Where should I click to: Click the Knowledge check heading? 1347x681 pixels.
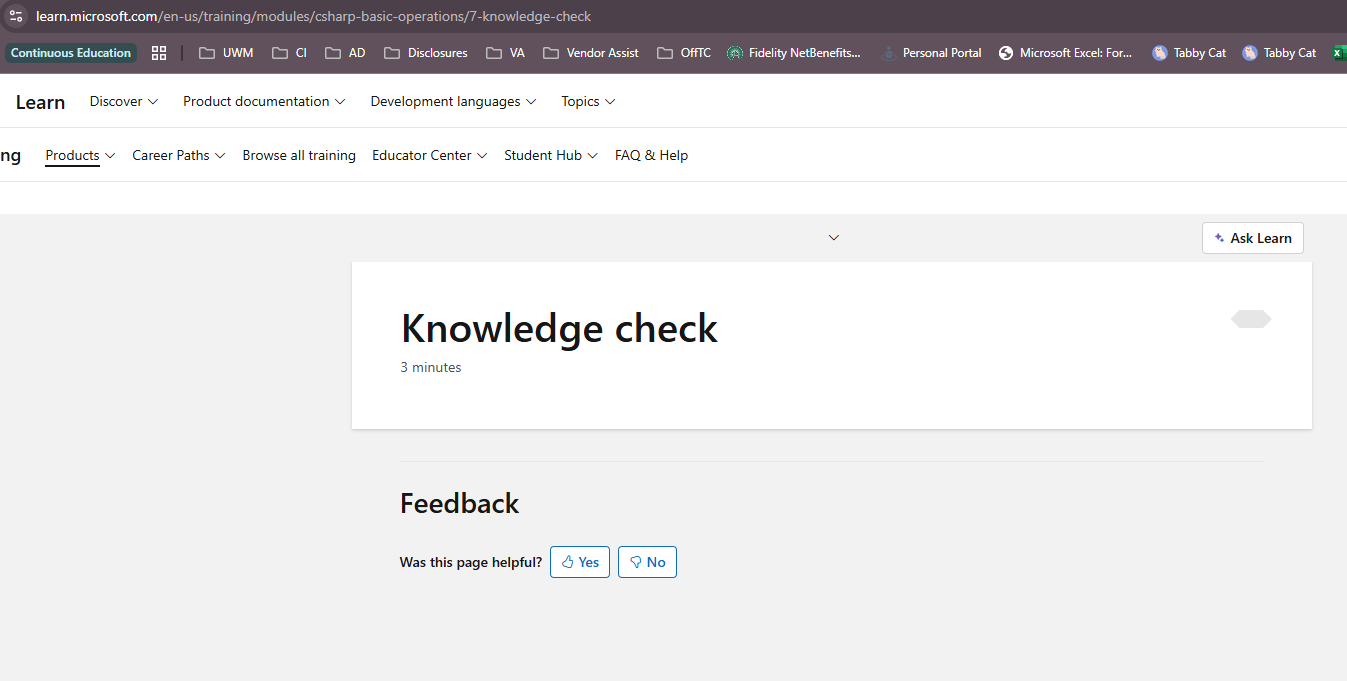(x=559, y=328)
